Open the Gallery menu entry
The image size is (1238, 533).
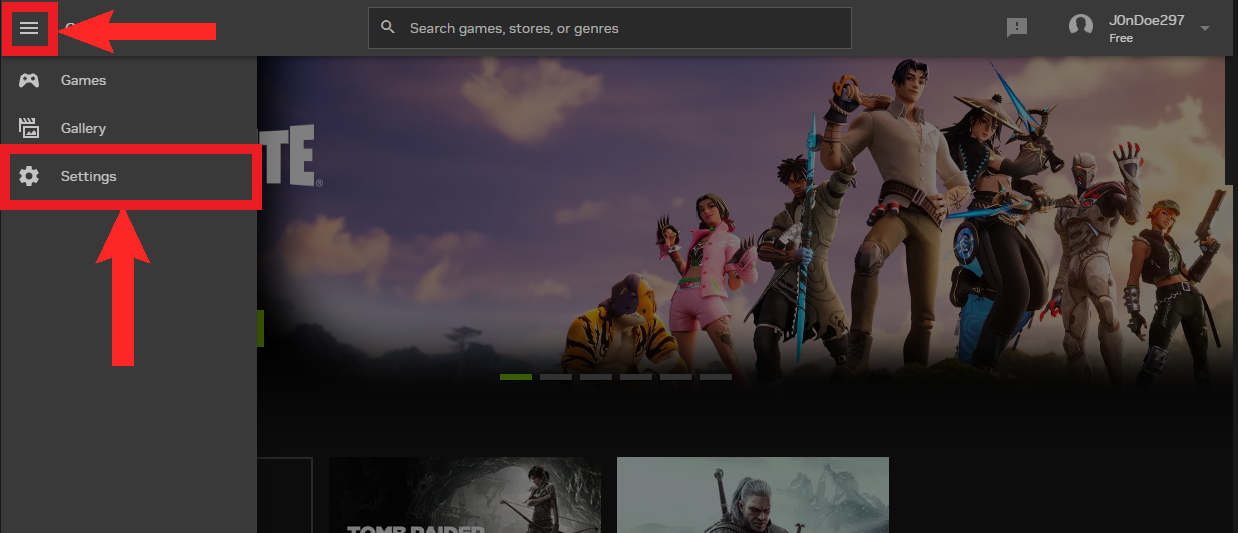pyautogui.click(x=128, y=128)
